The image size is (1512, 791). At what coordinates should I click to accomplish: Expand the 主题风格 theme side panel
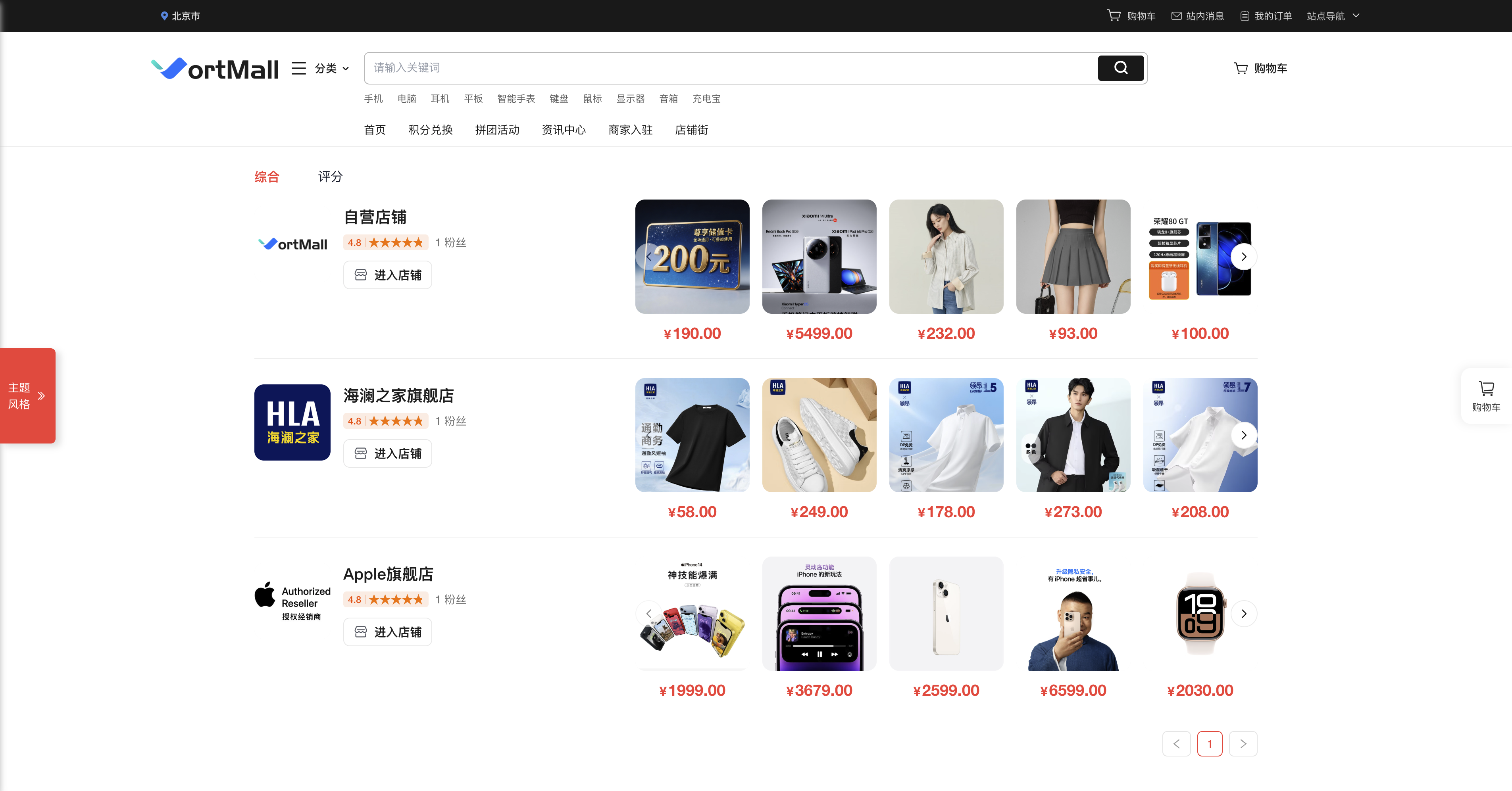(27, 395)
